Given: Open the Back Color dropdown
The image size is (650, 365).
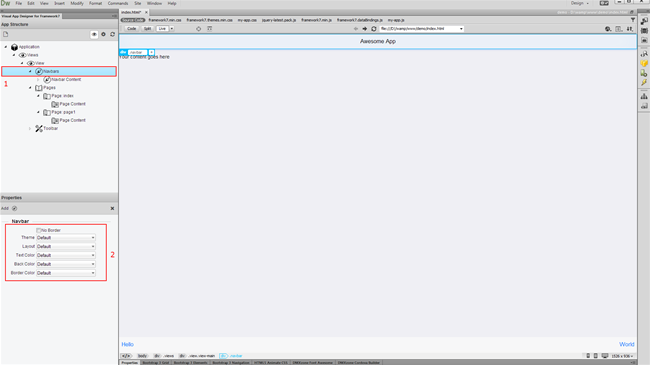Looking at the screenshot, I should tap(66, 264).
